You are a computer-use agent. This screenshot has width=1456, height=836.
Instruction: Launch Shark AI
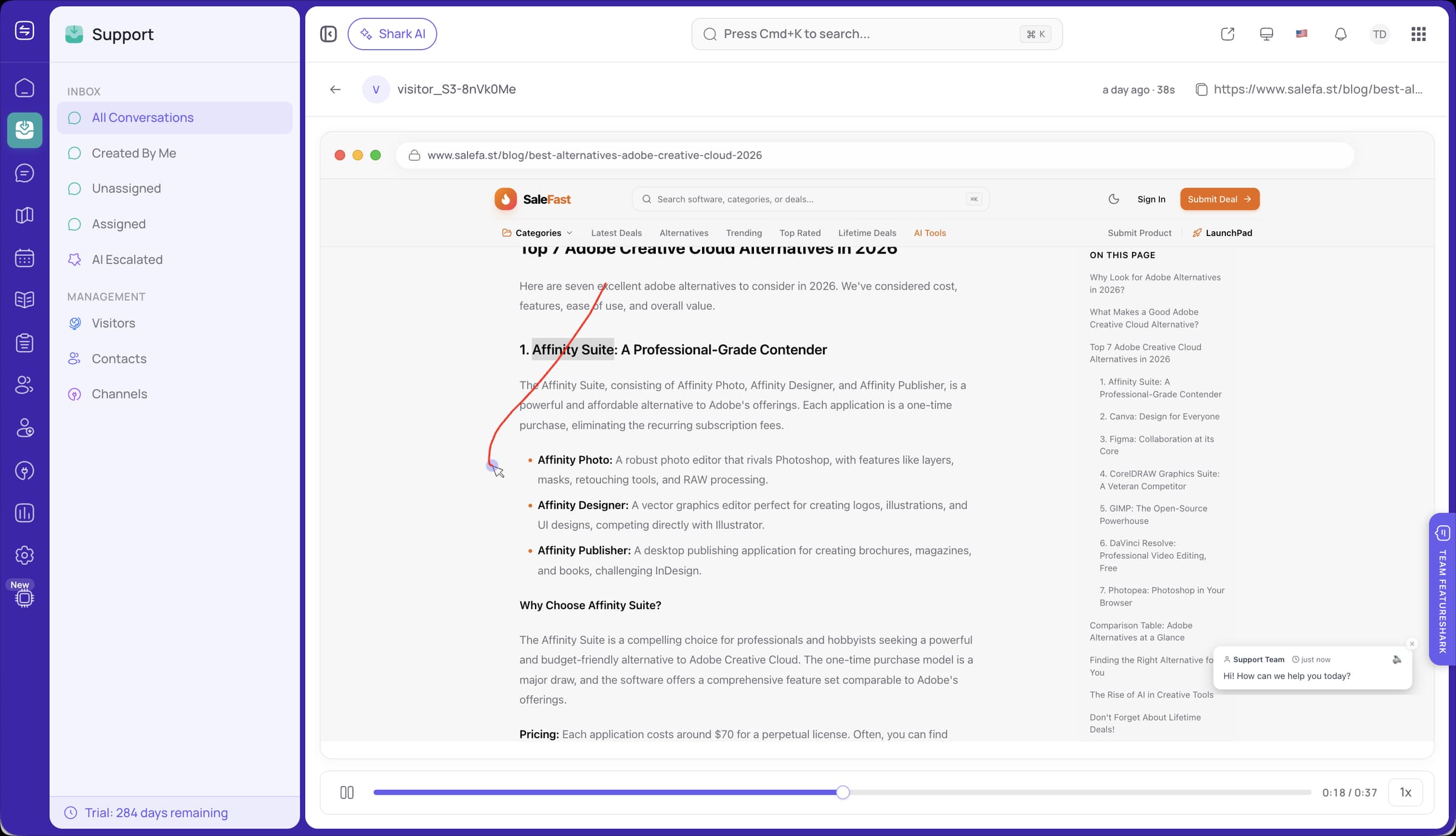point(392,34)
